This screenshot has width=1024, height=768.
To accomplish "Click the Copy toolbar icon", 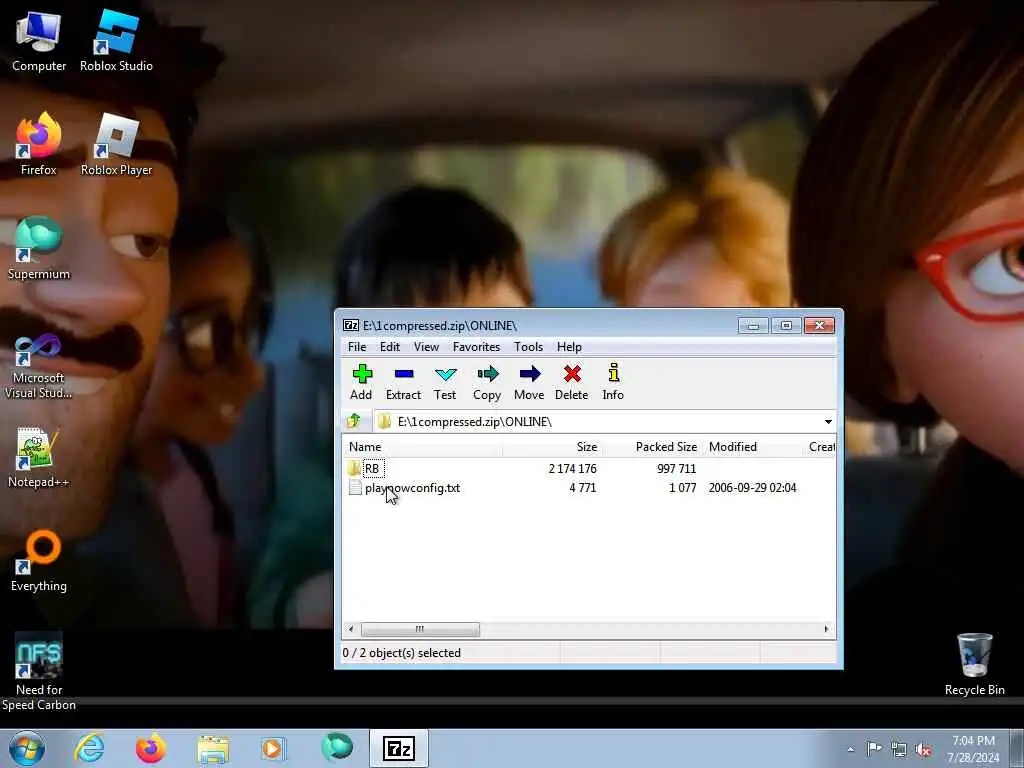I will pyautogui.click(x=487, y=382).
